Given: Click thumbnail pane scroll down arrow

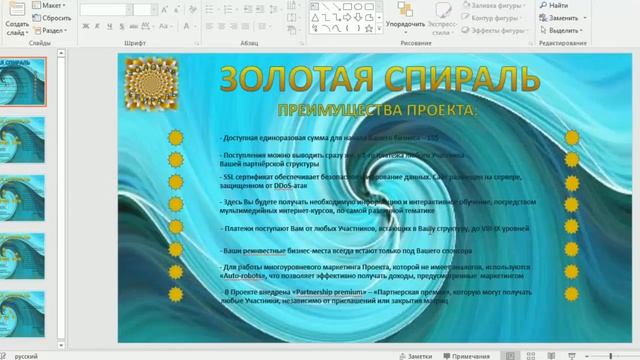Looking at the screenshot, I should 61,345.
